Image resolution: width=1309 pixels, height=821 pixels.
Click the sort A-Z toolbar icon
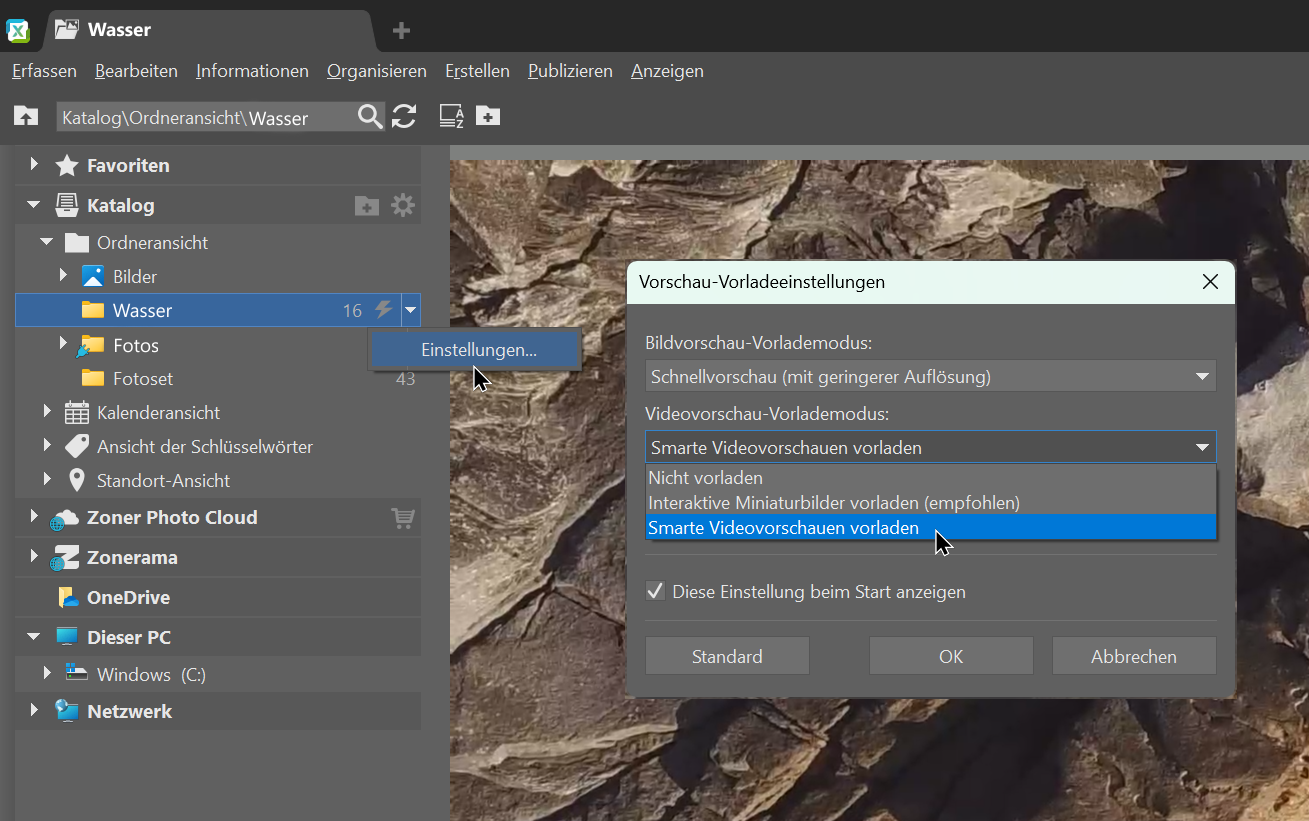point(451,116)
